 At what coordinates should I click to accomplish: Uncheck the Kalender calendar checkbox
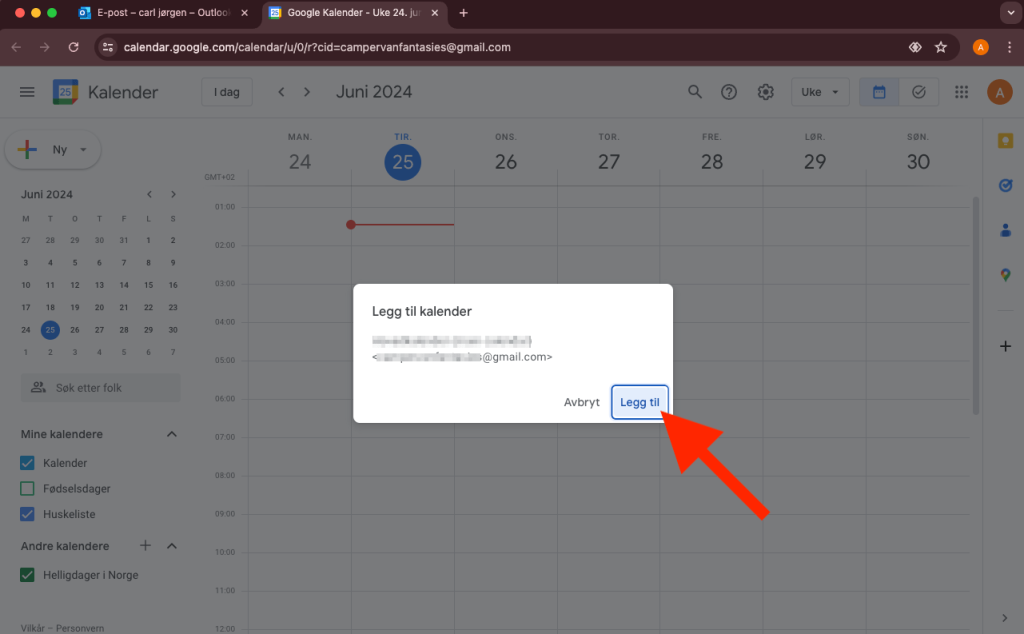[28, 463]
